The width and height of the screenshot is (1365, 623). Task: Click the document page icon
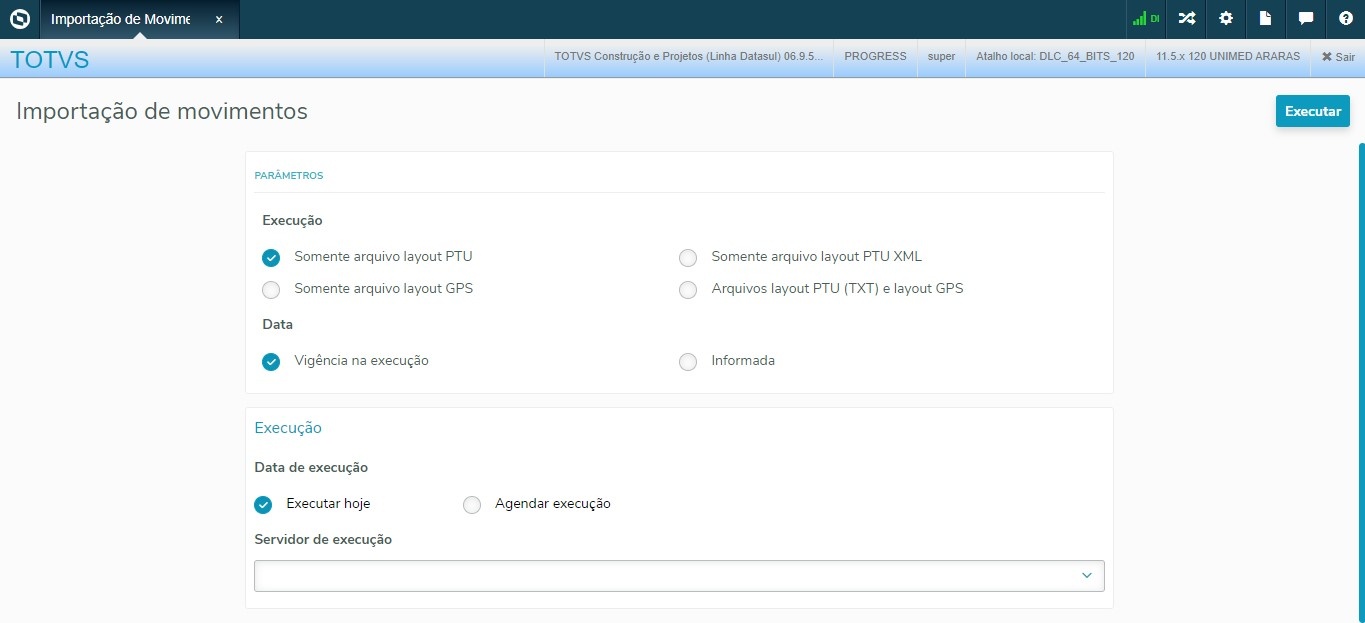click(1265, 19)
